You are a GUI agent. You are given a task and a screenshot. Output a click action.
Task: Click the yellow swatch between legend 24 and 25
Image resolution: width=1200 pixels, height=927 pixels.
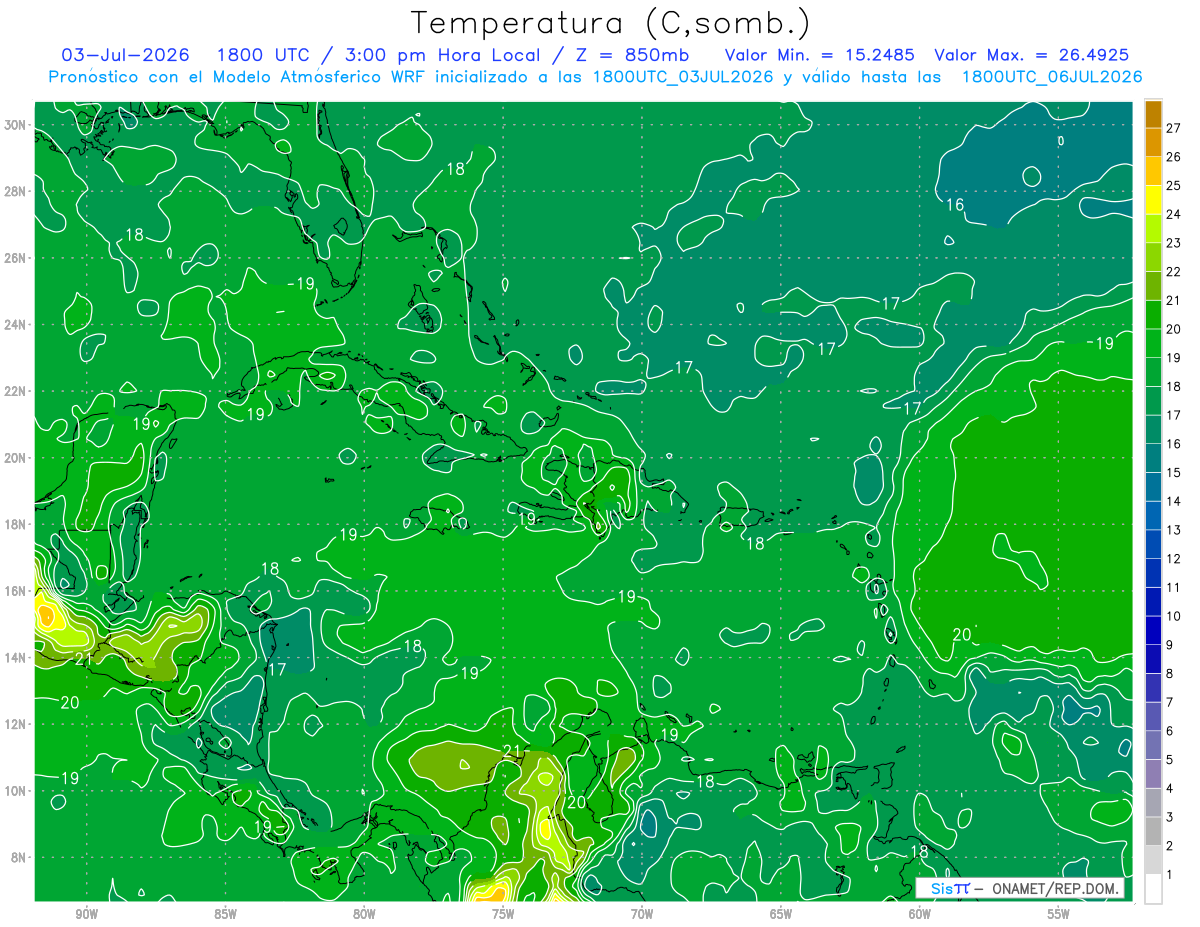click(x=1153, y=199)
